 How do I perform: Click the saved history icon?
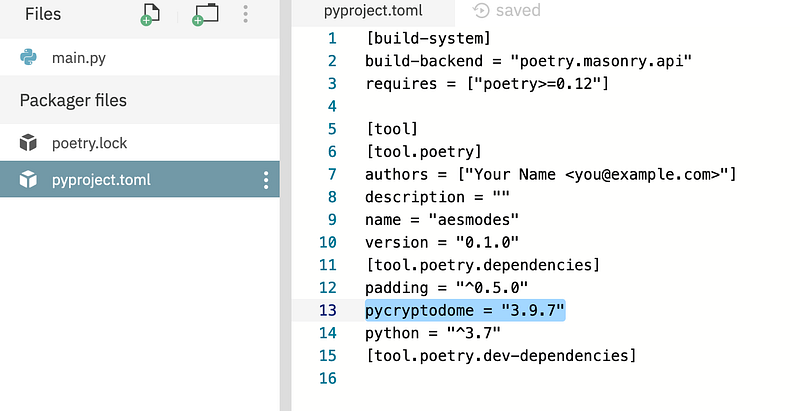click(481, 11)
